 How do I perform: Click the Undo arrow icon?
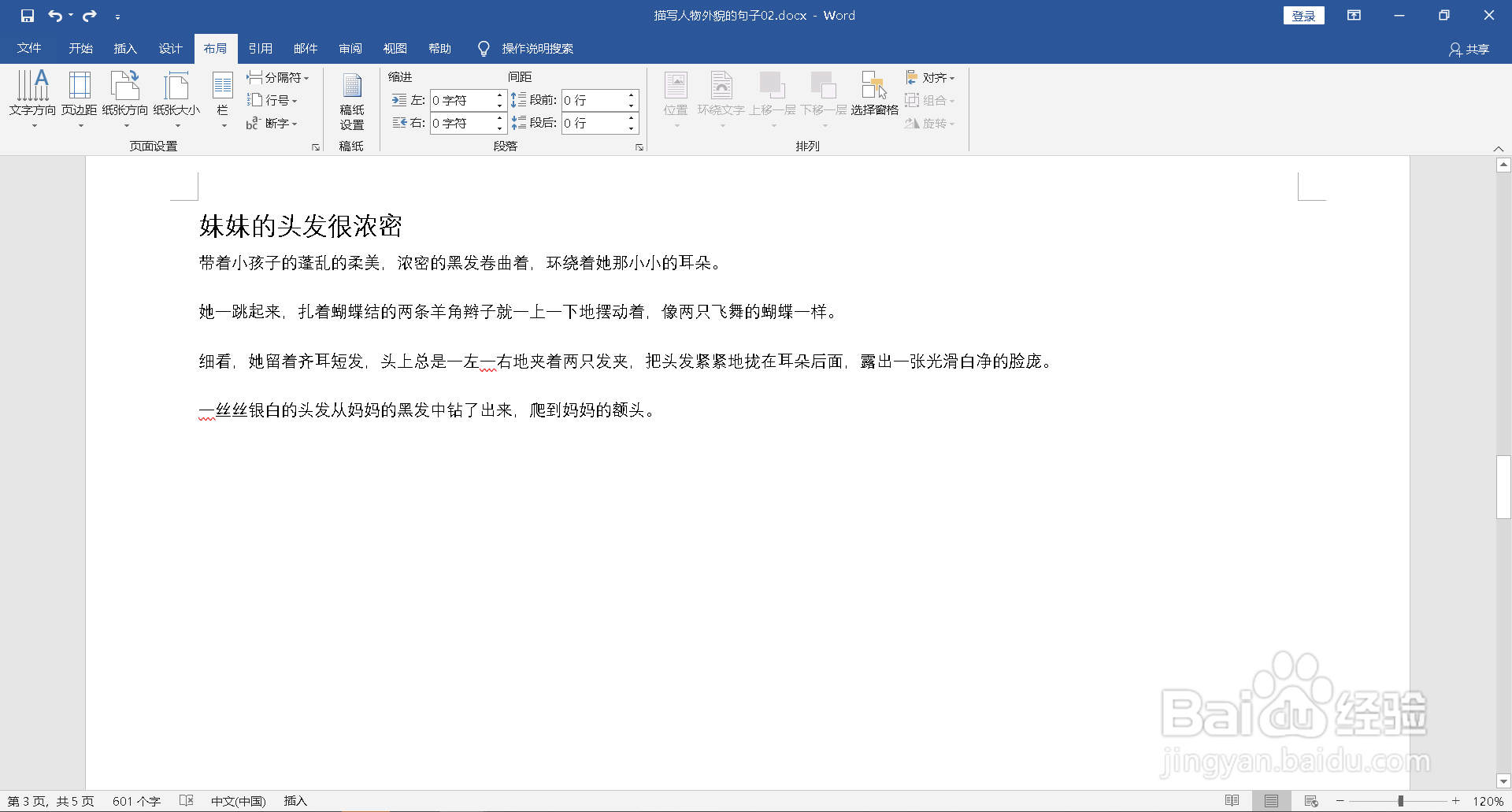coord(54,16)
